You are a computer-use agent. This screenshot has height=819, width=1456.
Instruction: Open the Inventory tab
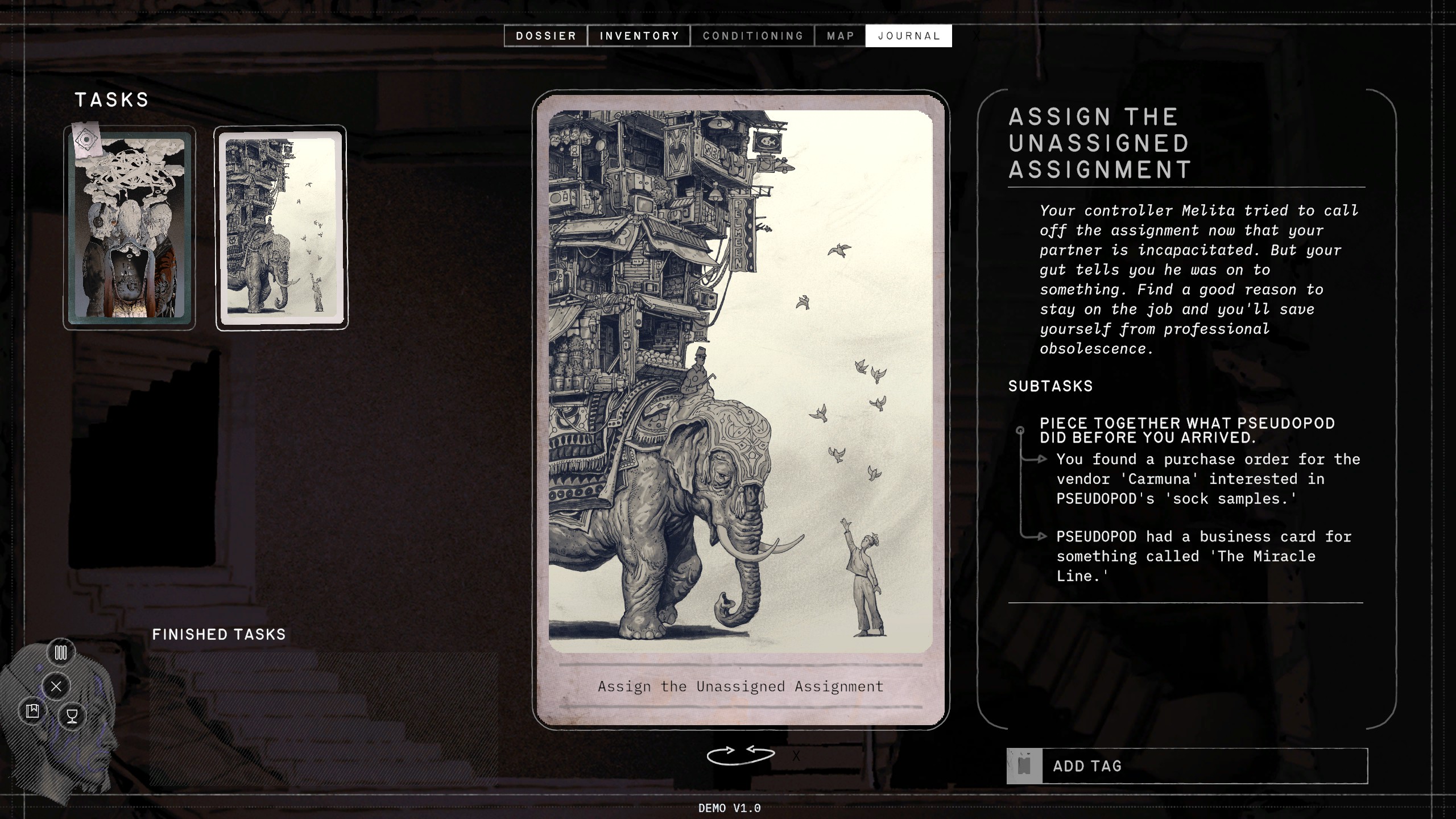pos(639,36)
